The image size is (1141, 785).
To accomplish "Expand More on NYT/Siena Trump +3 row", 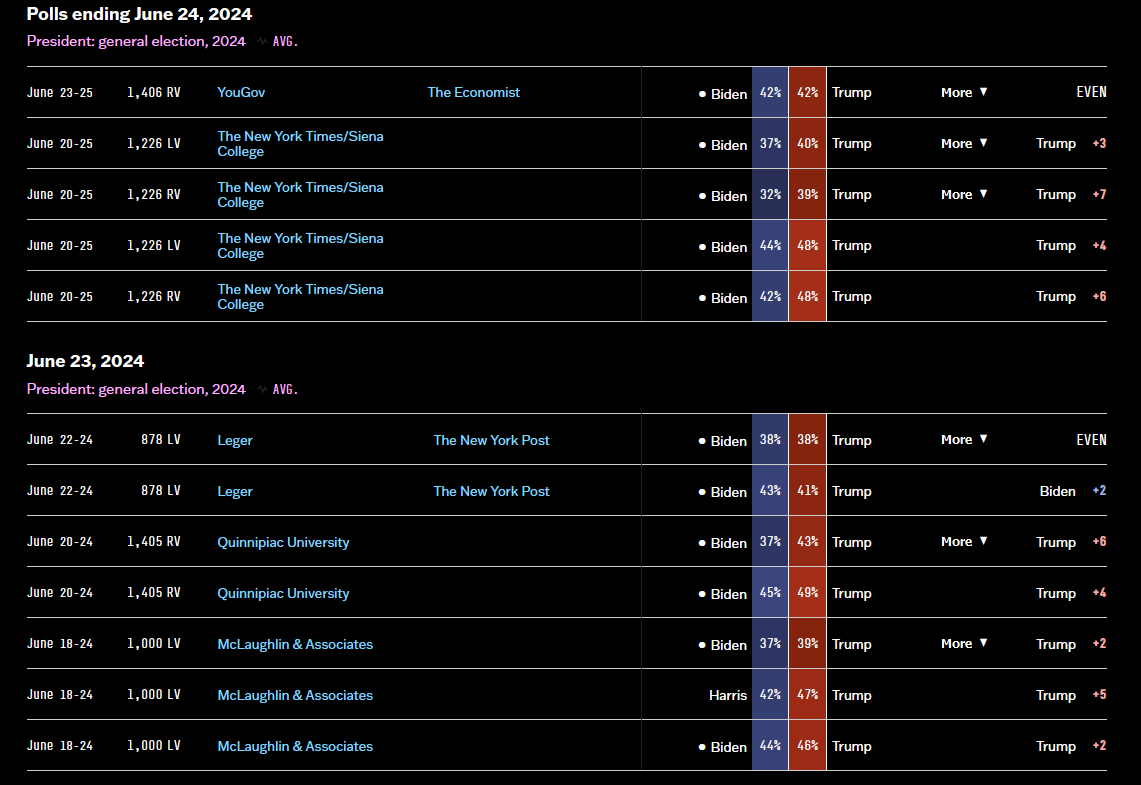I will (964, 143).
